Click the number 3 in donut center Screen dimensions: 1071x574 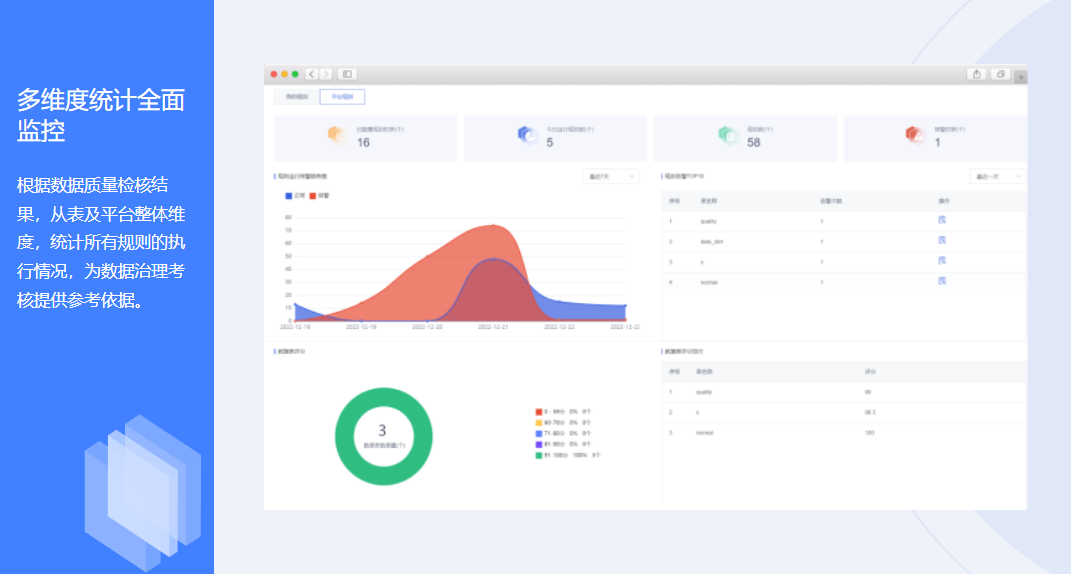[x=382, y=430]
